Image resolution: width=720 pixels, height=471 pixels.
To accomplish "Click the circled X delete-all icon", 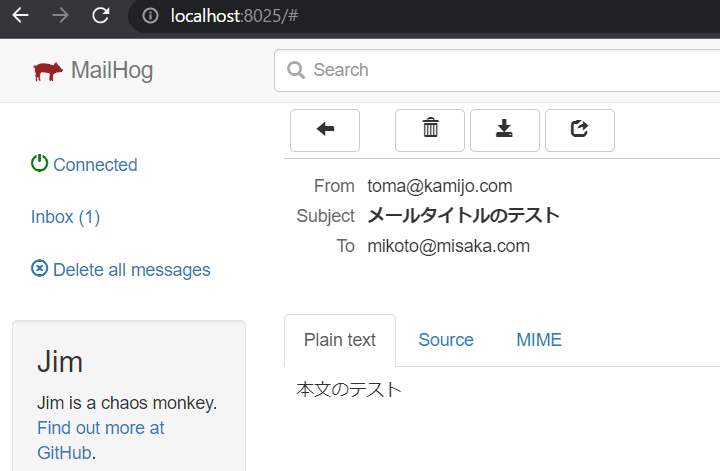I will (x=39, y=269).
